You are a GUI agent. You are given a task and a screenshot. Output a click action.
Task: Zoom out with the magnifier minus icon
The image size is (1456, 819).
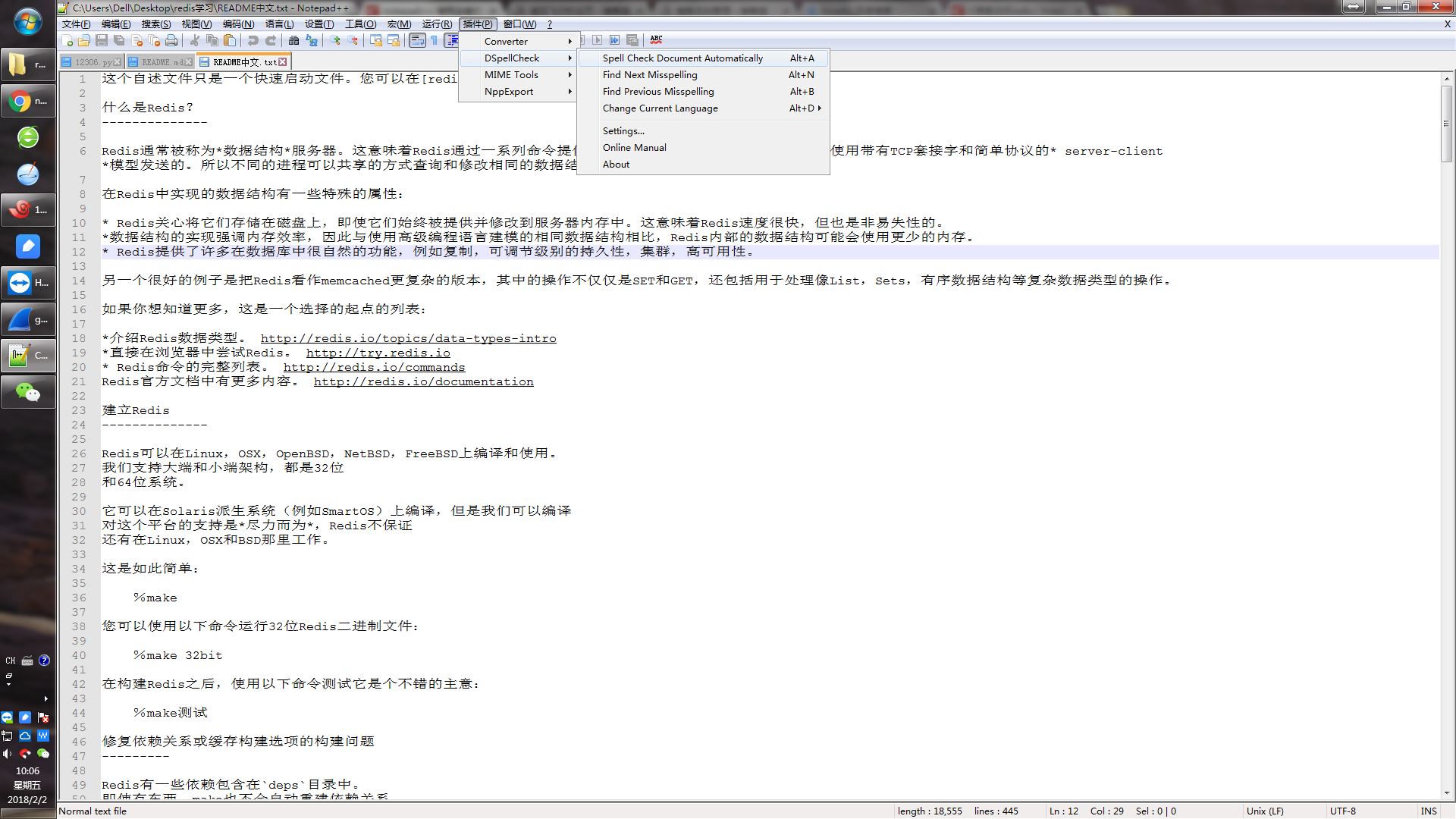coord(353,40)
